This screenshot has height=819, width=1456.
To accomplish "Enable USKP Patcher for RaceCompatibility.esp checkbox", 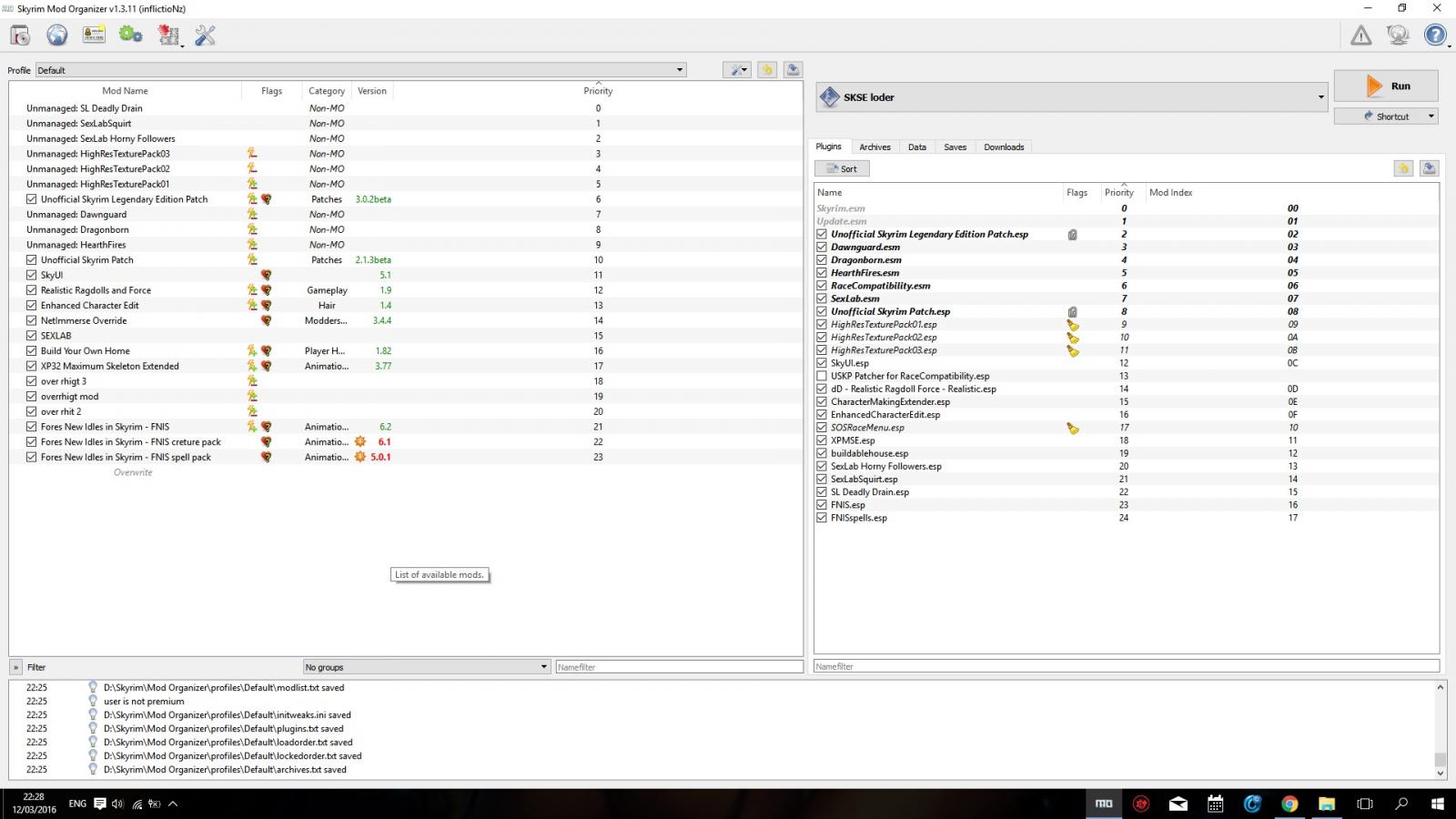I will (823, 376).
